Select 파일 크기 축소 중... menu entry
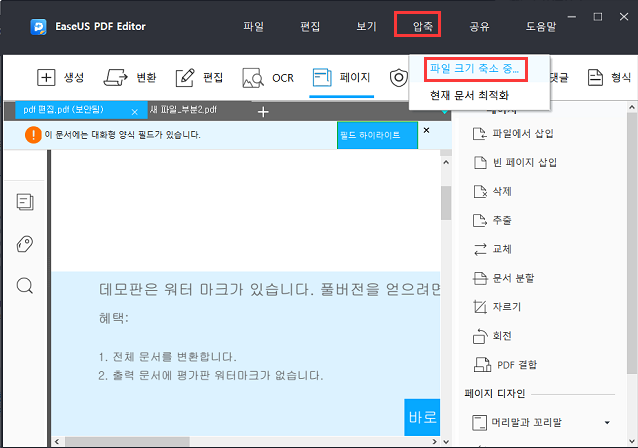 pyautogui.click(x=474, y=69)
